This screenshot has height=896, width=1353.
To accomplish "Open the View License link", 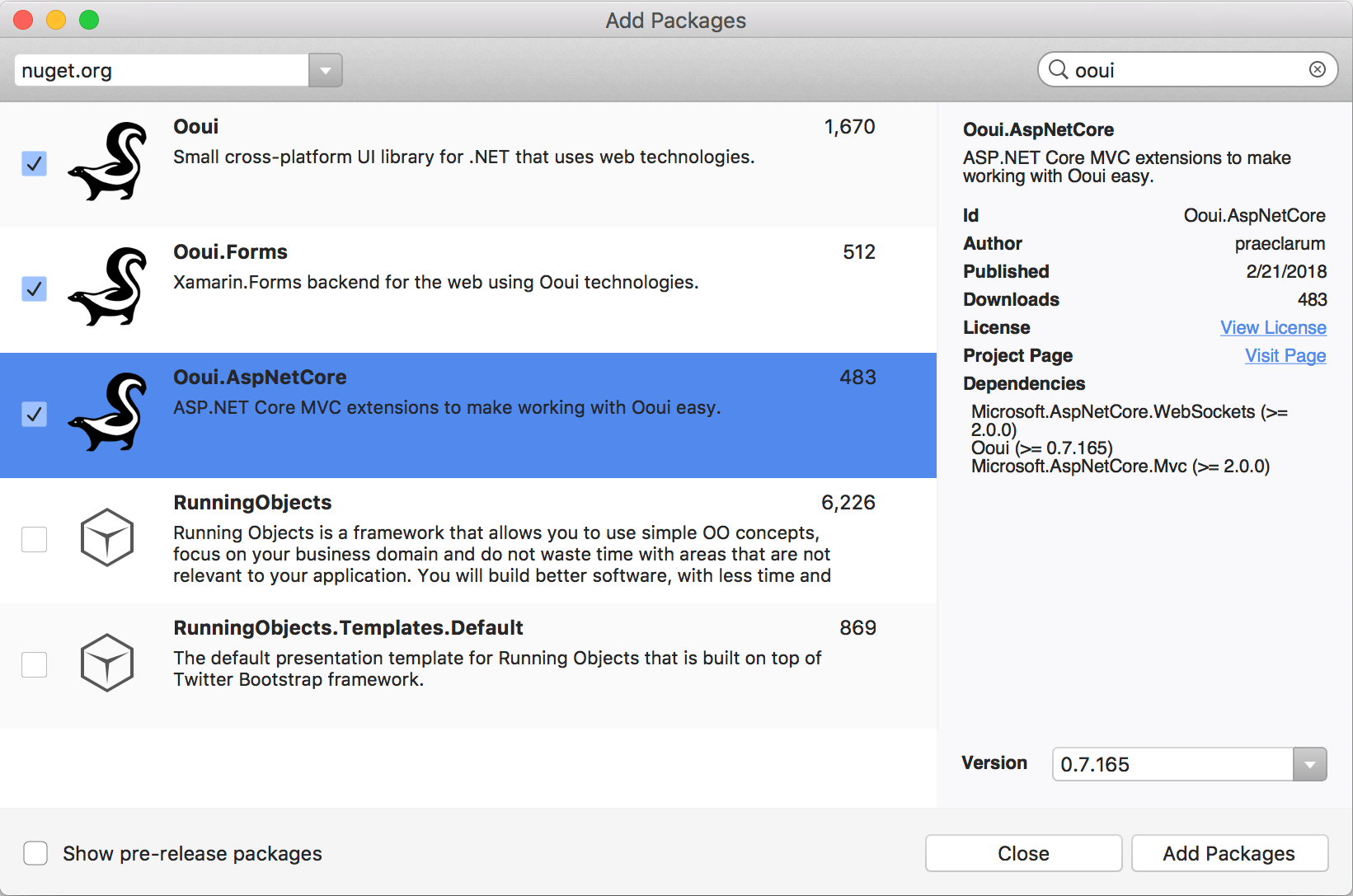I will pyautogui.click(x=1273, y=327).
